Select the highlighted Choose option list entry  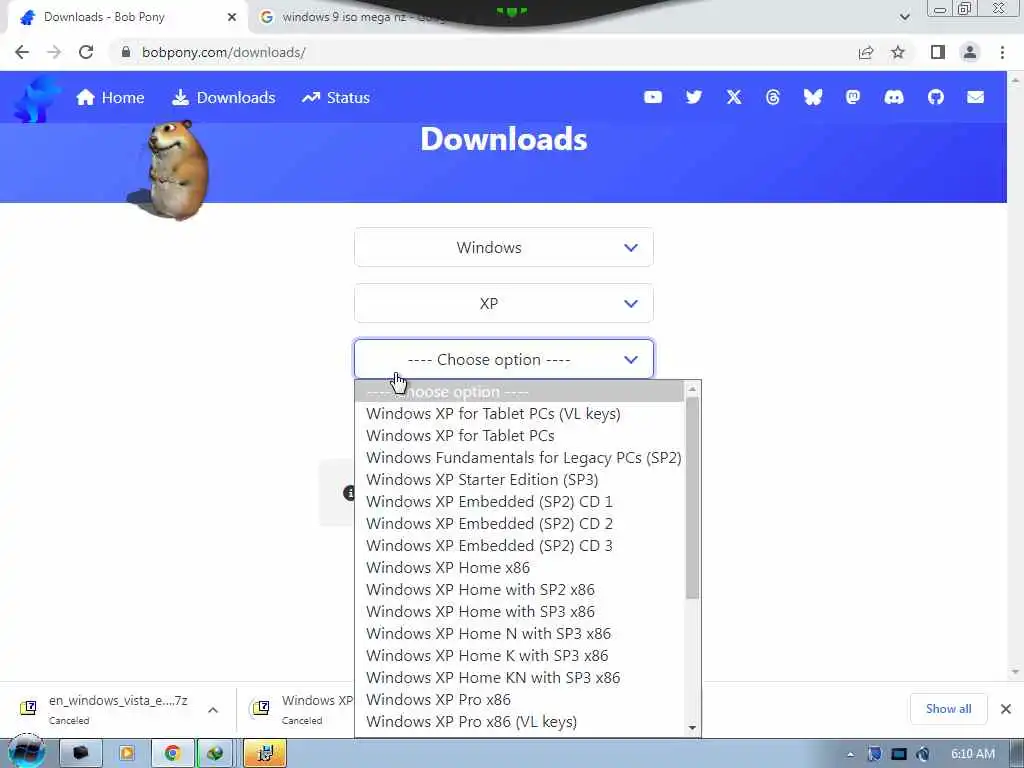tap(520, 392)
